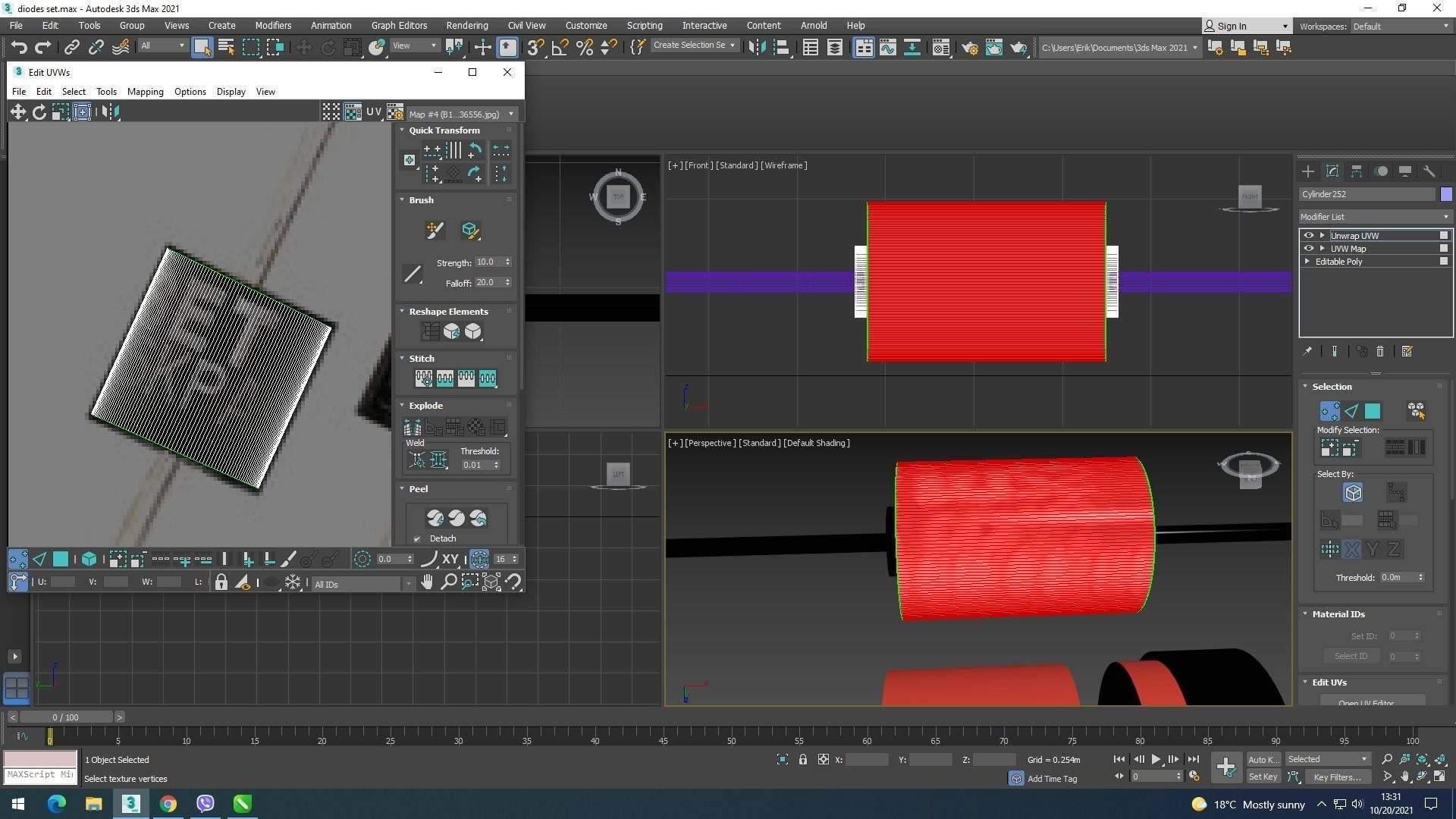The width and height of the screenshot is (1456, 819).
Task: Click the Play Animation button
Action: click(x=1156, y=759)
